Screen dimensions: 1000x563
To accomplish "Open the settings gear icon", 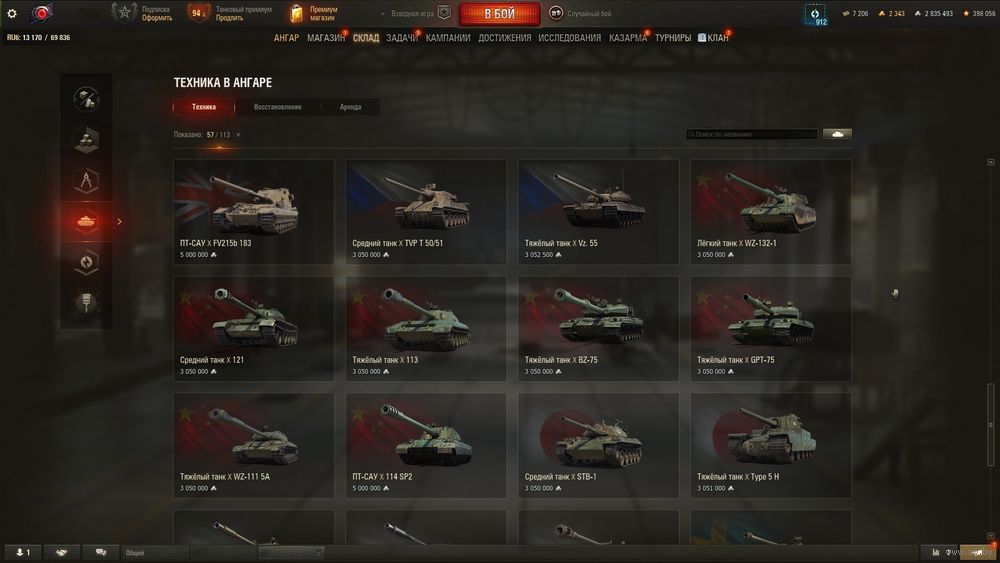I will pyautogui.click(x=11, y=13).
